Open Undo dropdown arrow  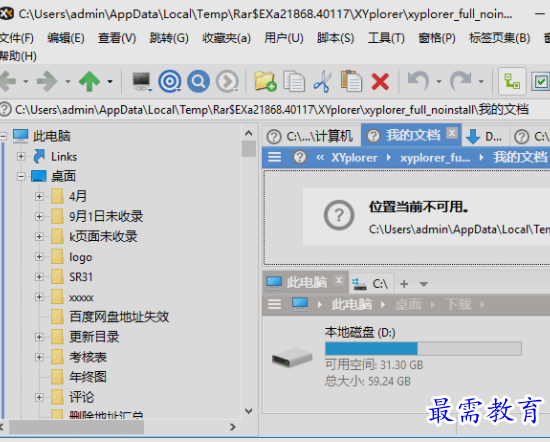pyautogui.click(x=439, y=81)
